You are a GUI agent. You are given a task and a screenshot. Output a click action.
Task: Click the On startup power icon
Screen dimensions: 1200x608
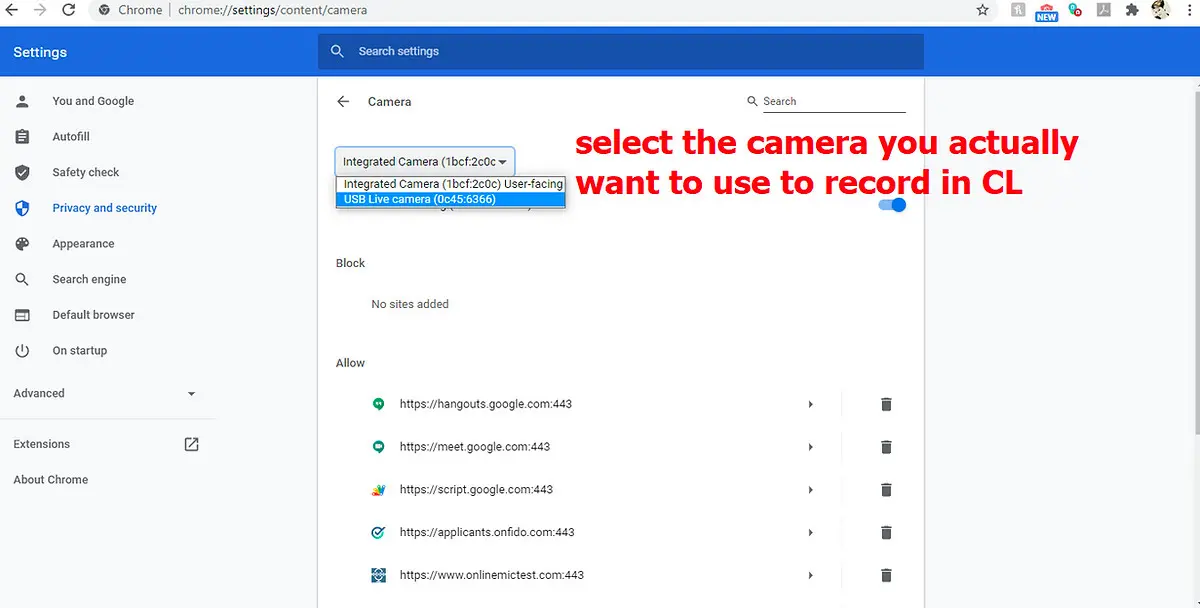22,350
